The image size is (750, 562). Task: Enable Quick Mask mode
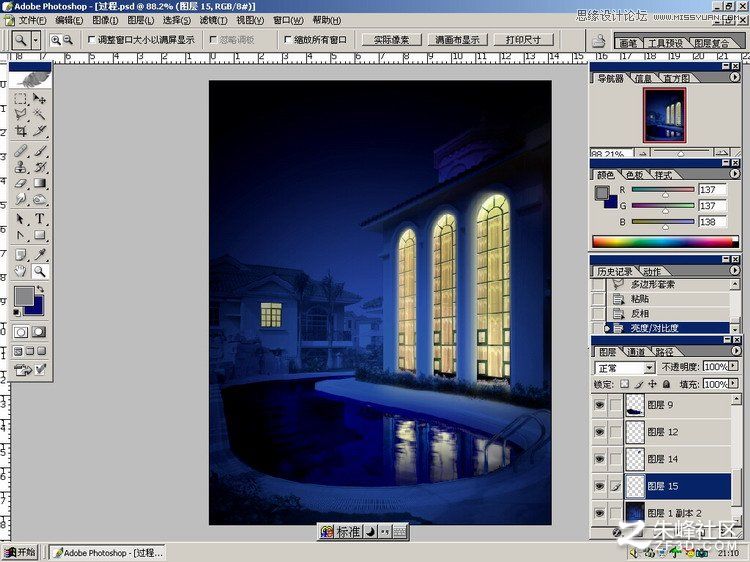[39, 331]
